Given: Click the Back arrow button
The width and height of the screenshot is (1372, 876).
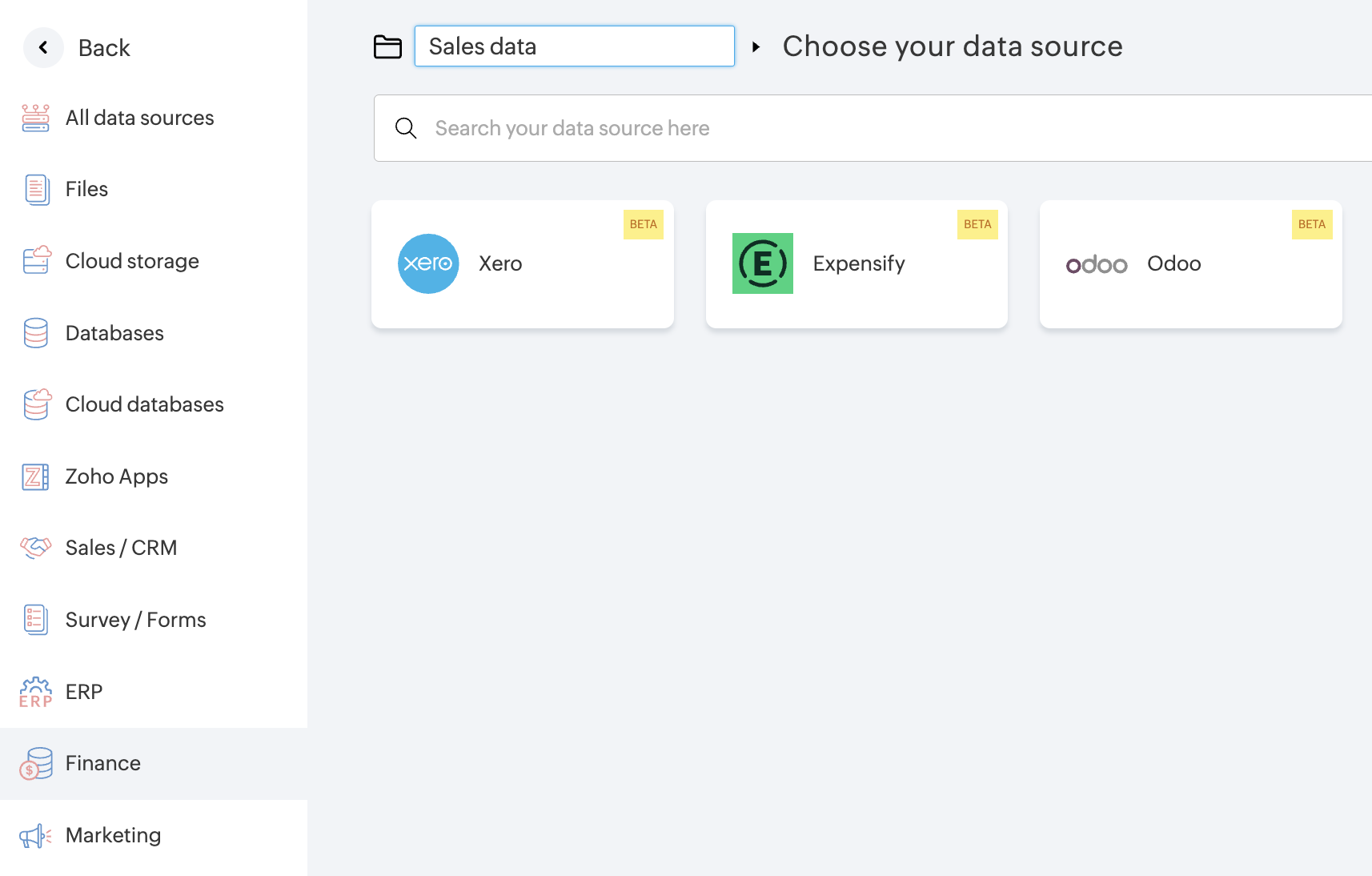Looking at the screenshot, I should (x=43, y=48).
